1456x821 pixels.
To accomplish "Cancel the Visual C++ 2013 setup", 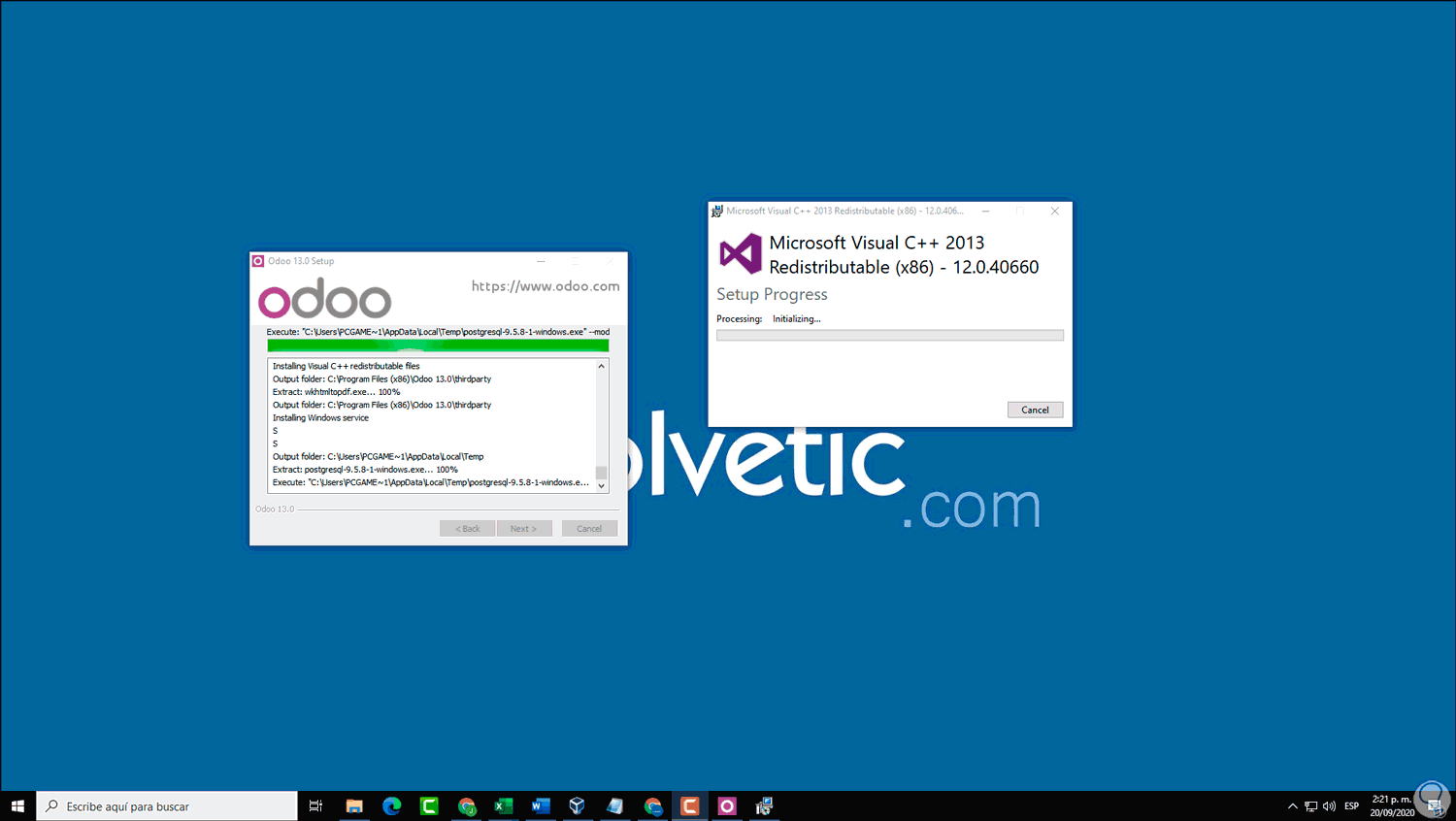I will click(1035, 409).
